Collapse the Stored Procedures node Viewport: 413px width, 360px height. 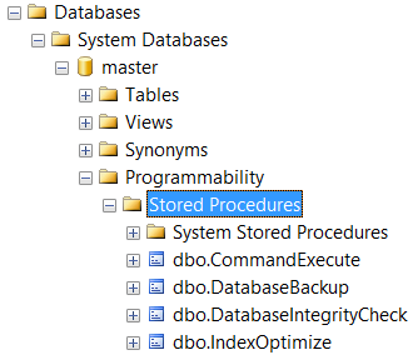tap(109, 205)
